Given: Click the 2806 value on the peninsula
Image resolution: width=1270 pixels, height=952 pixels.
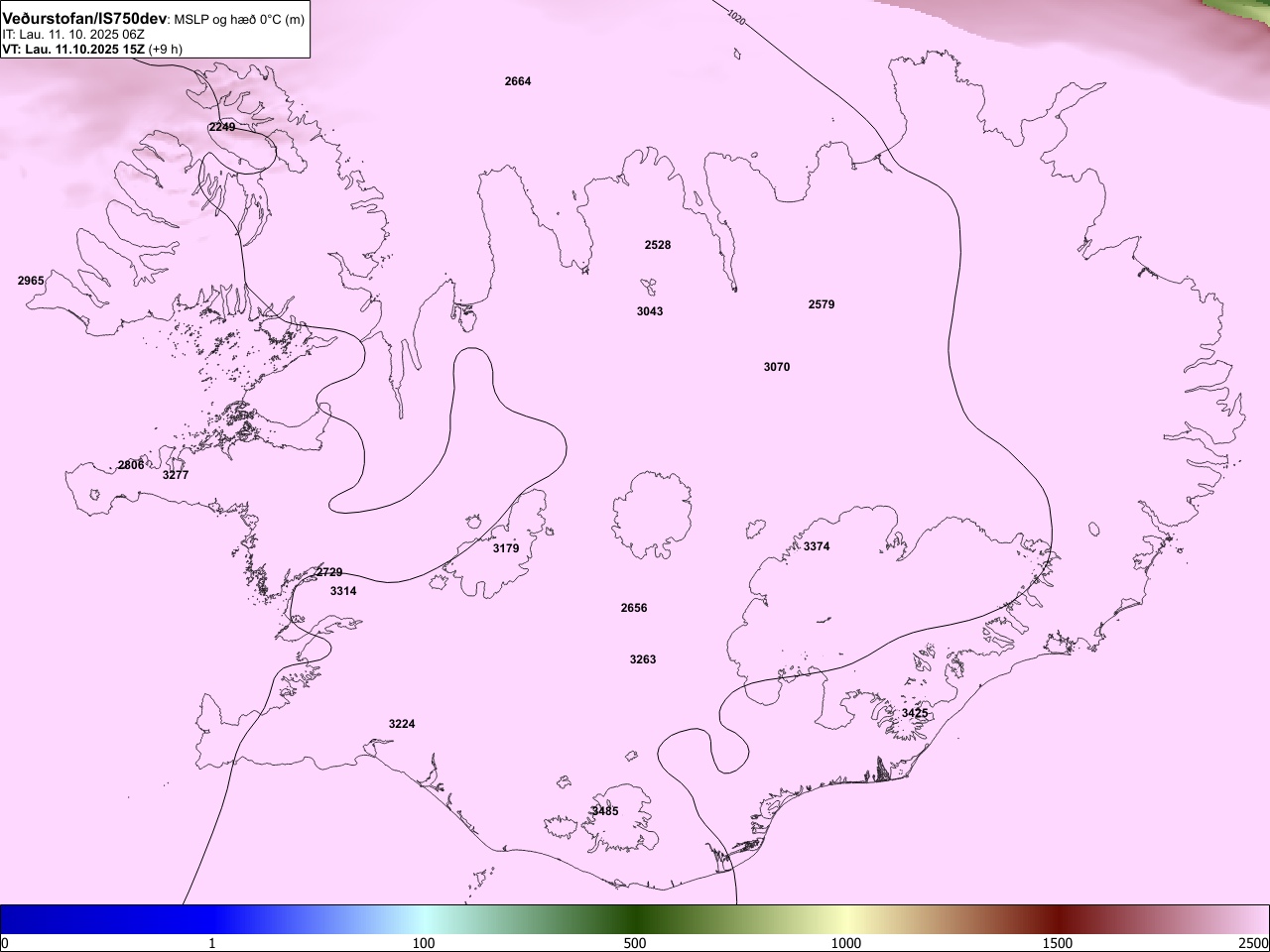Looking at the screenshot, I should 131,465.
